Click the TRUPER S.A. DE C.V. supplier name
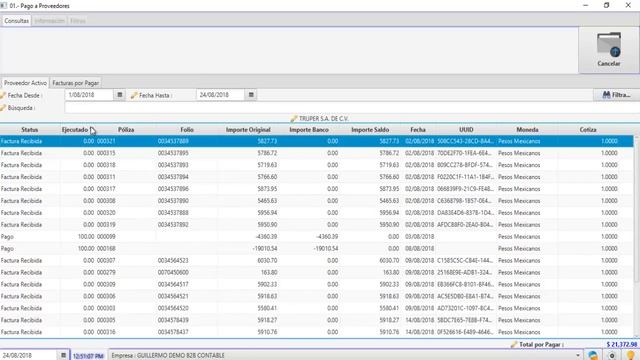The image size is (640, 360). point(323,119)
